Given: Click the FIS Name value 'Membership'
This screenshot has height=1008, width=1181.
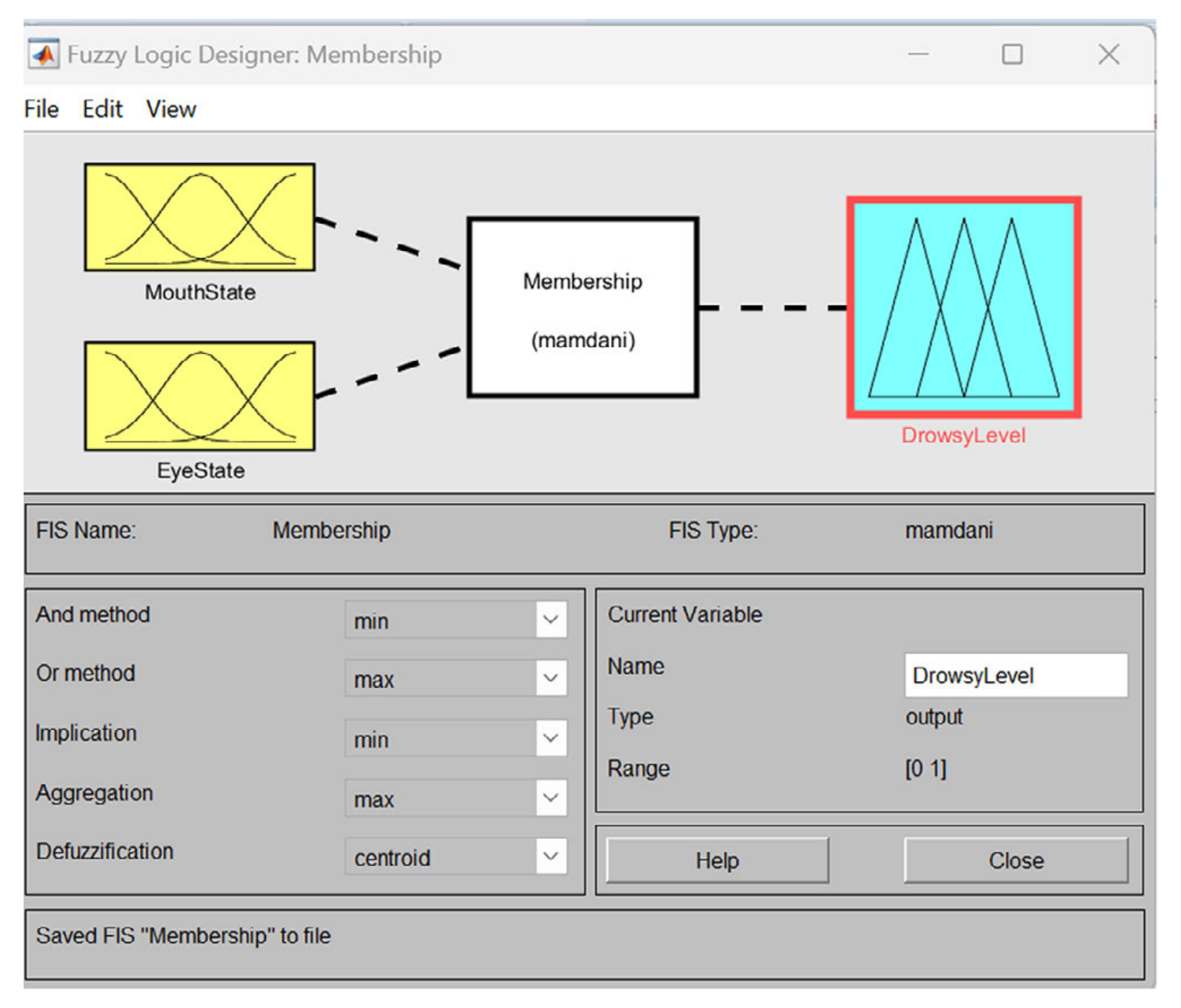Looking at the screenshot, I should coord(332,531).
